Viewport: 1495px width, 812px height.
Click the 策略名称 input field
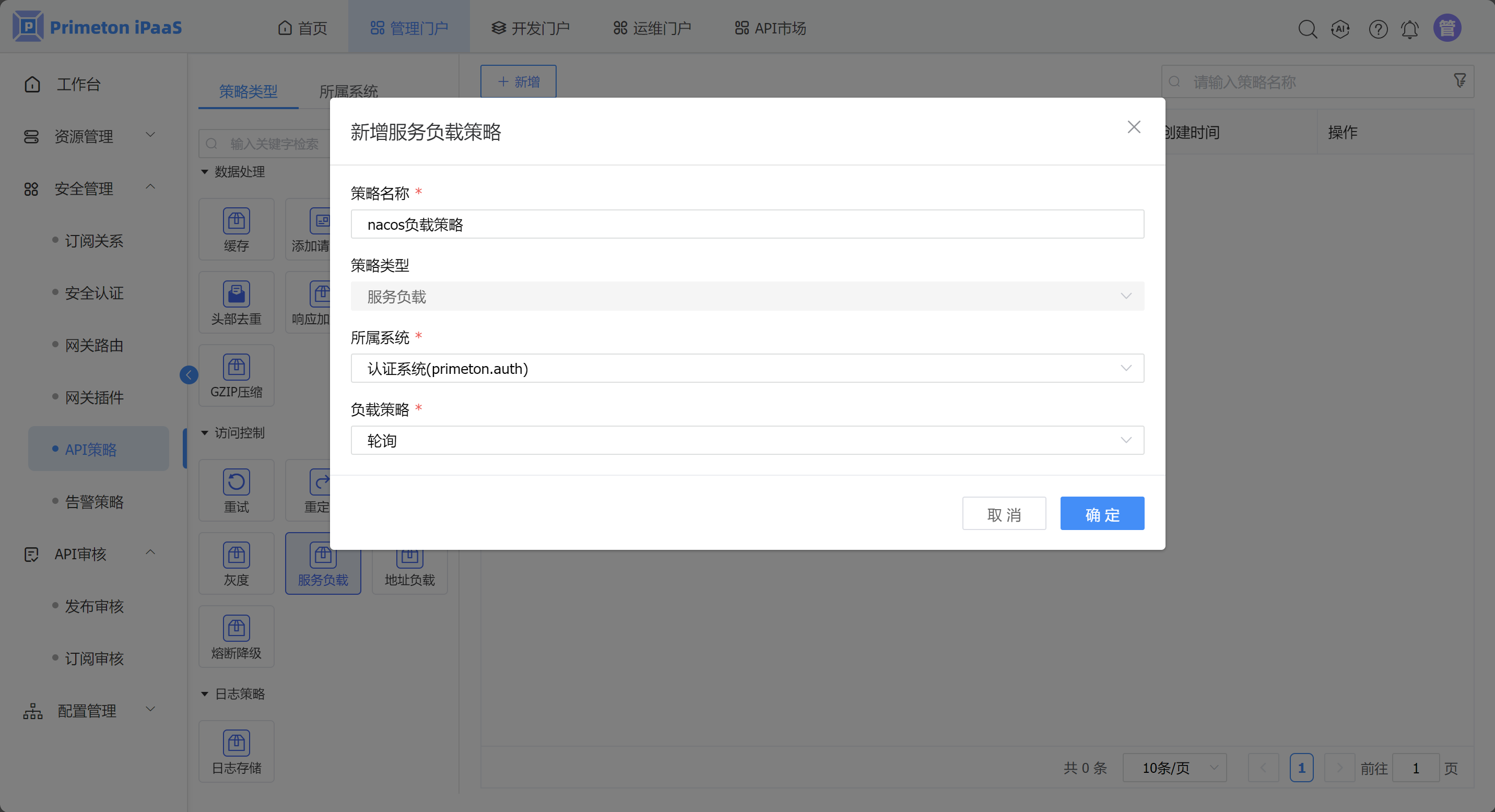[747, 225]
